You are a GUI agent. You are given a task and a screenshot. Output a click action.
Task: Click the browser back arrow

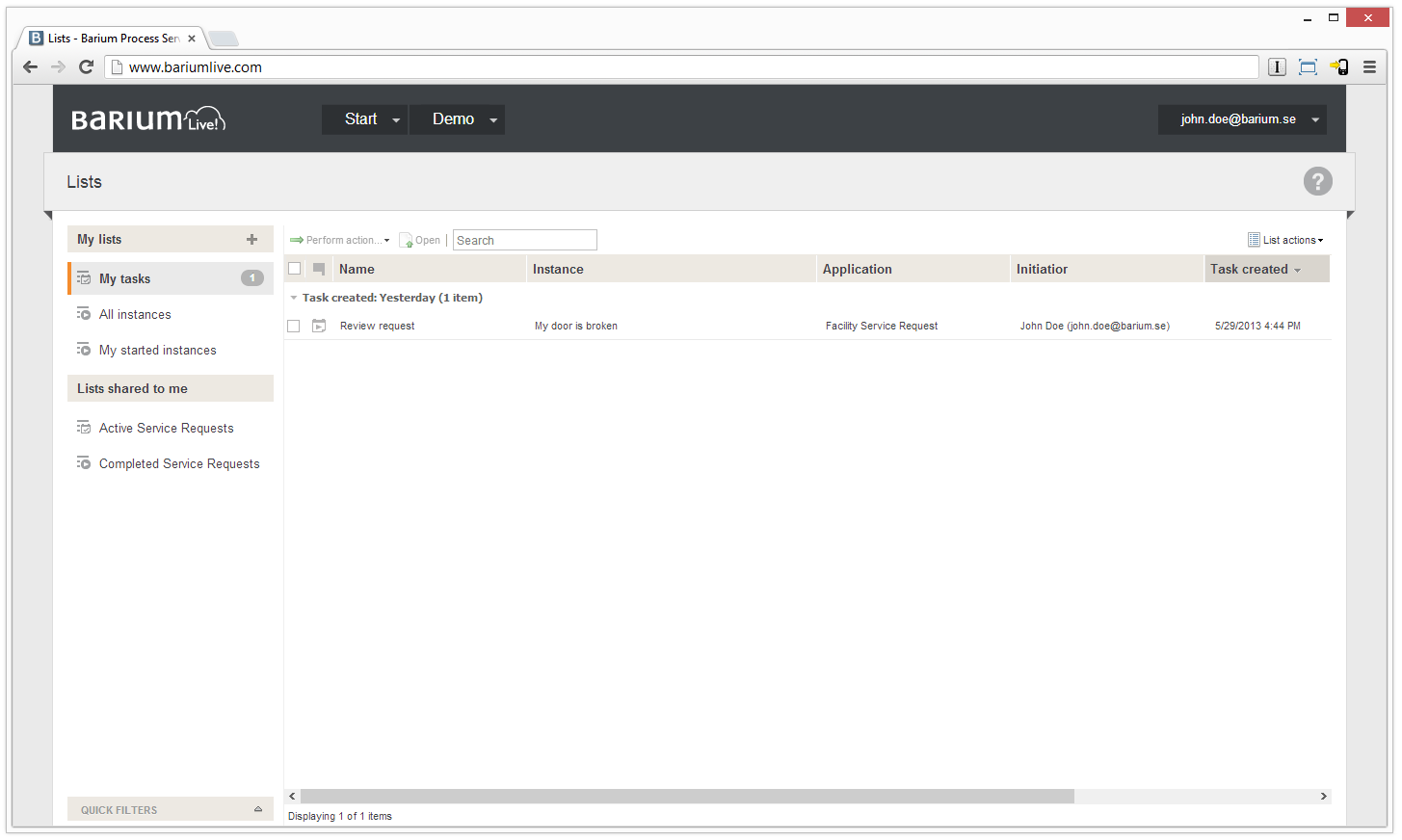(x=30, y=67)
